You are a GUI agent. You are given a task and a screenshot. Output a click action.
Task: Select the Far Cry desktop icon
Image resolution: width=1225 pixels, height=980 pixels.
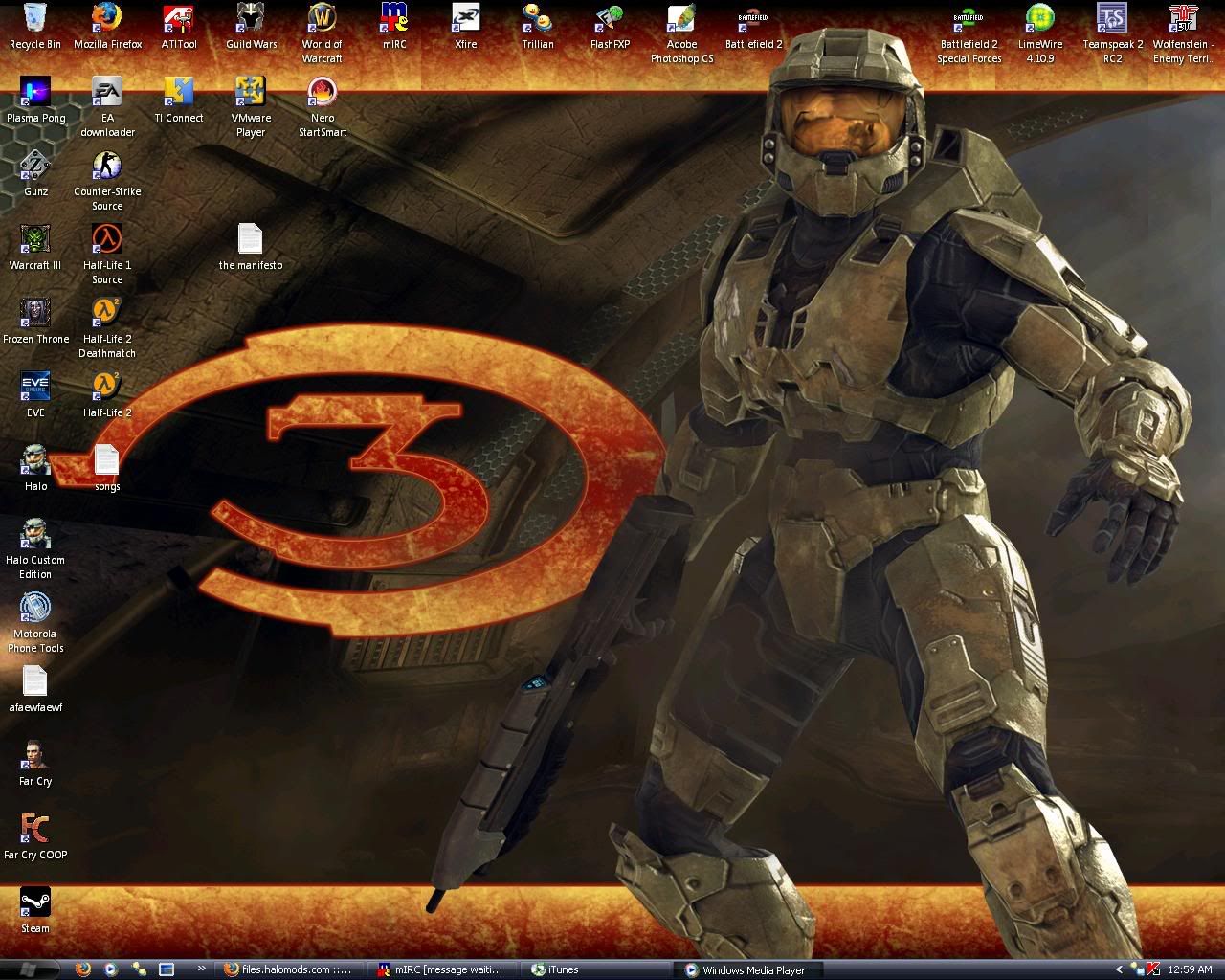pos(35,763)
